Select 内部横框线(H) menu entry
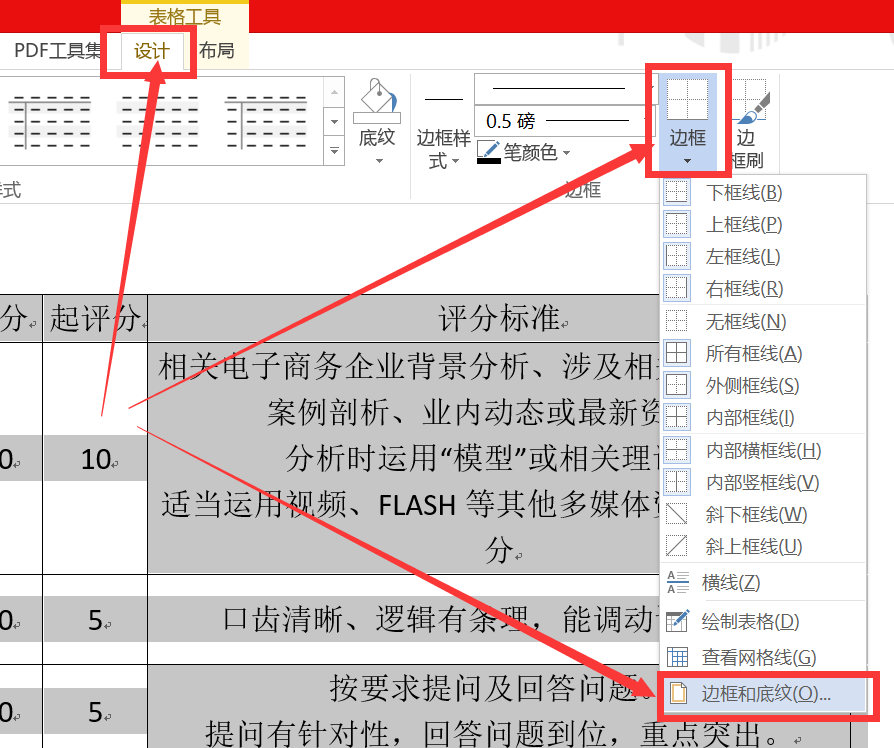 (763, 450)
